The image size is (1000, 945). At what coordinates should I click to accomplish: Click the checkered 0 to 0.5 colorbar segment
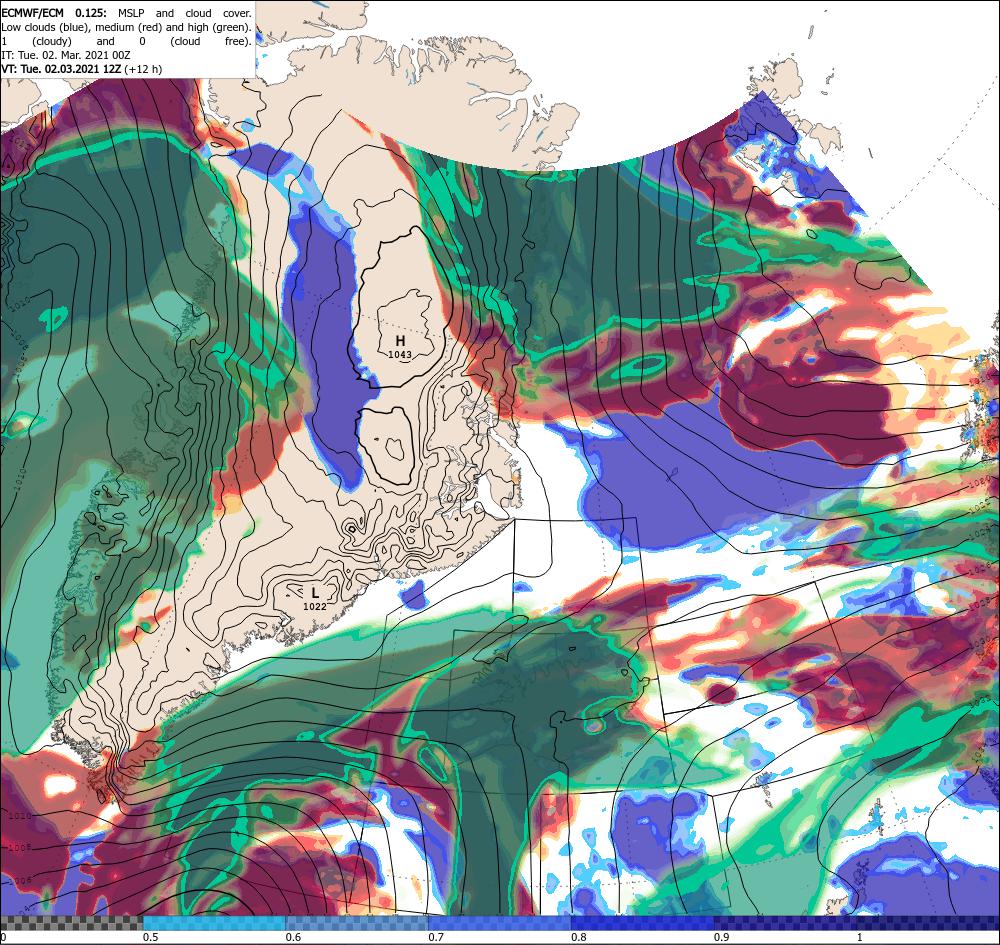pos(71,923)
